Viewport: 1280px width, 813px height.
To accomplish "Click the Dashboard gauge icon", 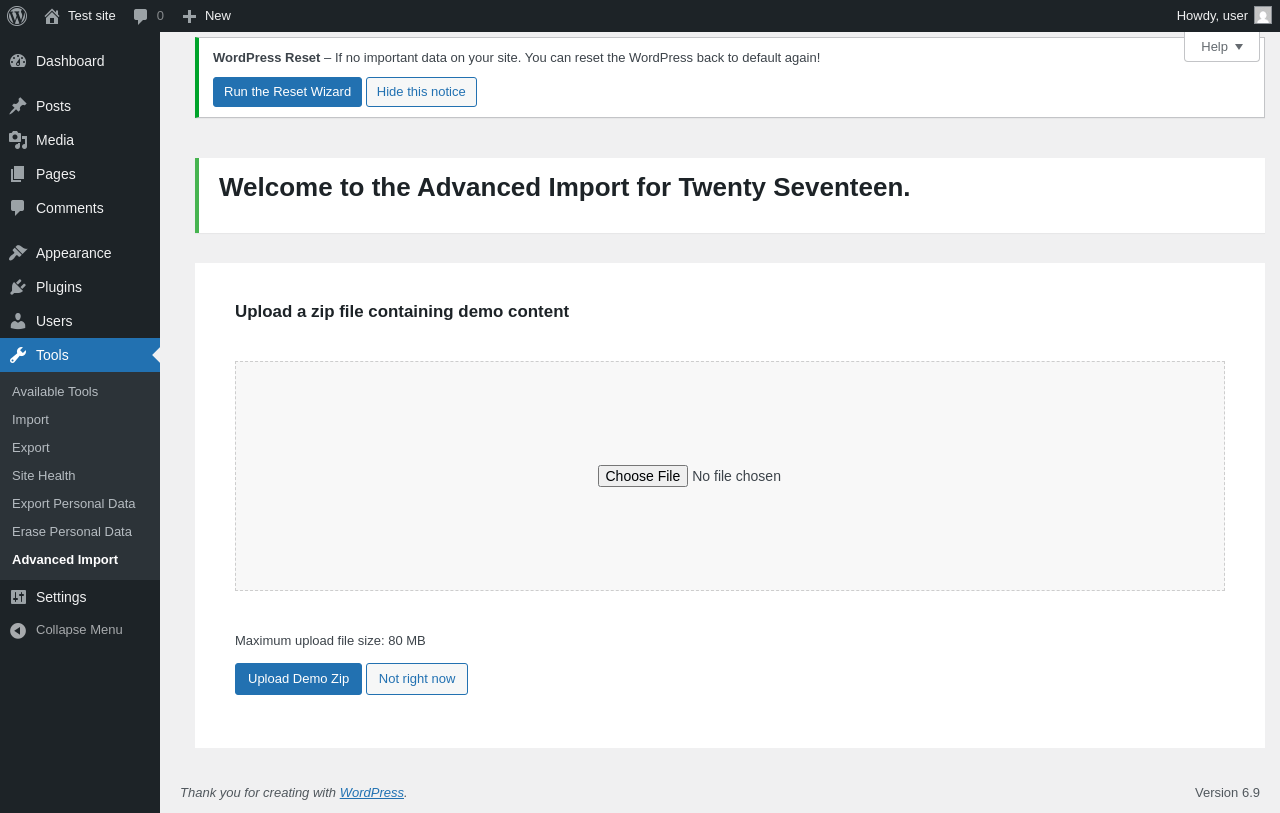I will pos(18,61).
